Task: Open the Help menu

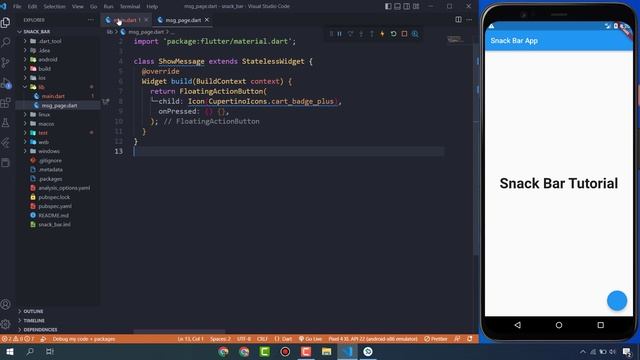Action: click(x=152, y=7)
